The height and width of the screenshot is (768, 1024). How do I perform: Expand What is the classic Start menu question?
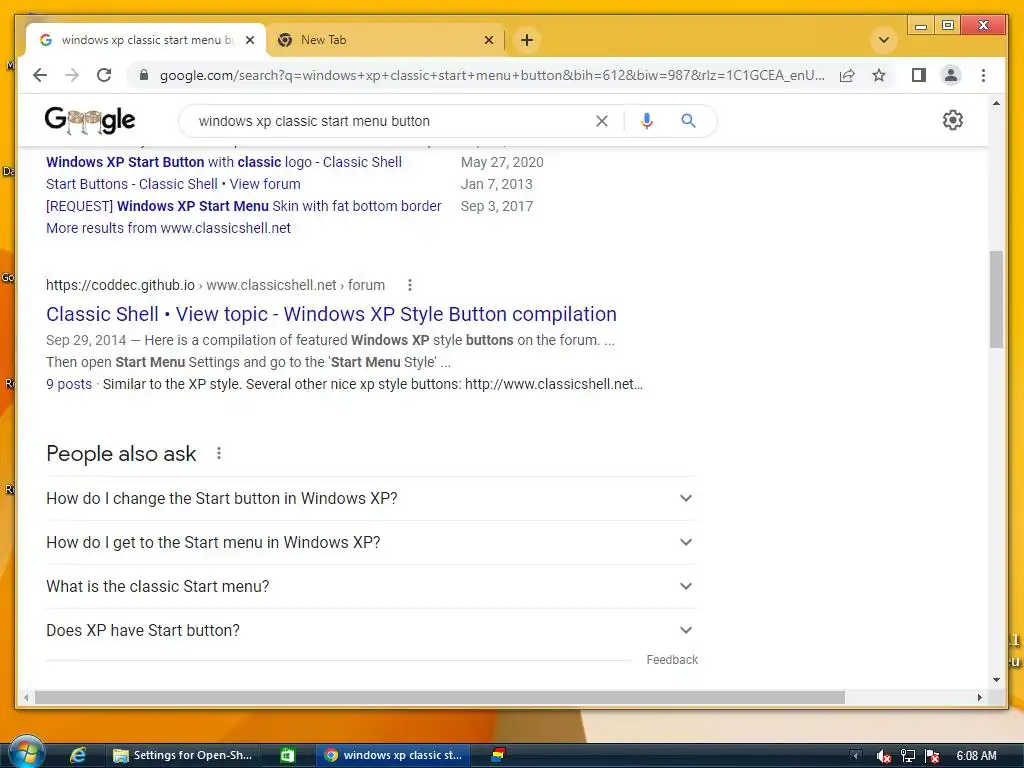tap(372, 586)
